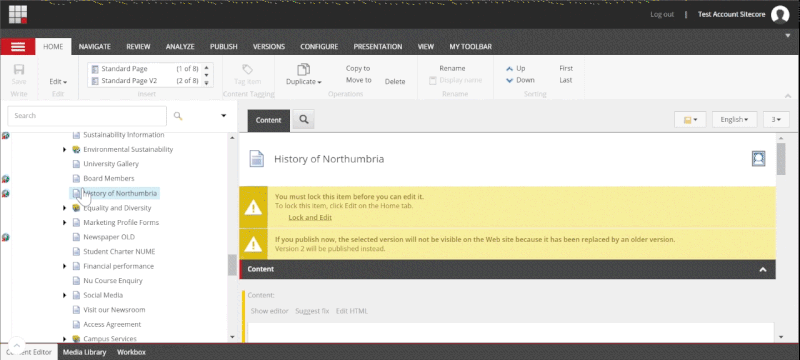The image size is (800, 360).
Task: Click the Display name icon
Action: pyautogui.click(x=432, y=80)
